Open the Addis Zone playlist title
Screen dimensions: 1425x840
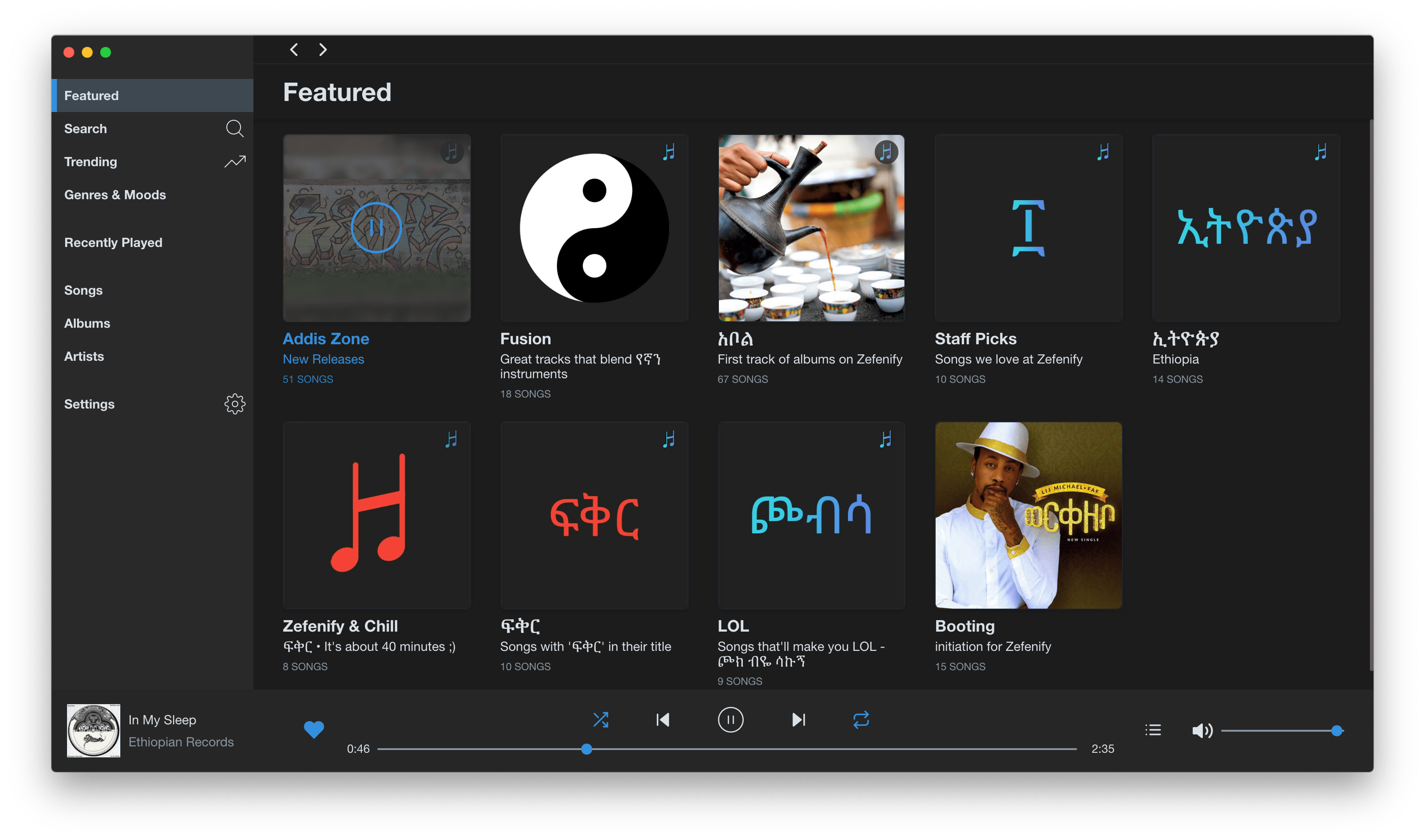325,338
